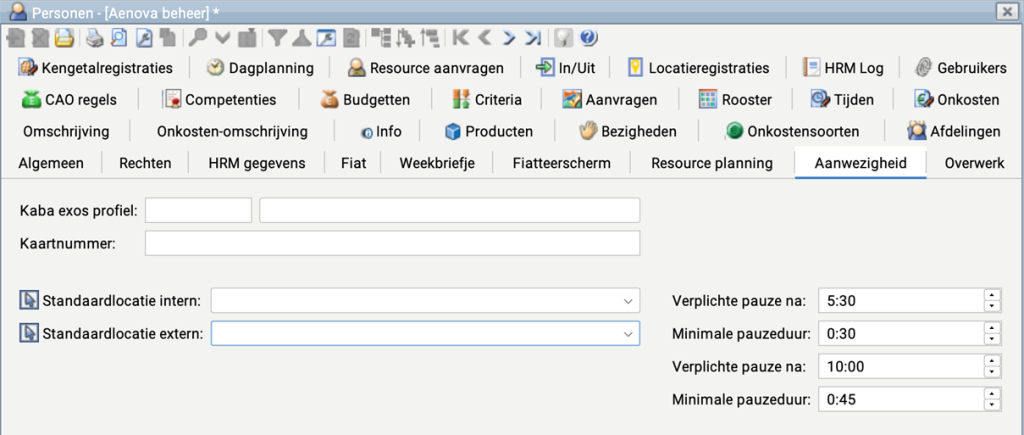Switch to the HRM gegevens tab
The image size is (1024, 435).
point(257,163)
